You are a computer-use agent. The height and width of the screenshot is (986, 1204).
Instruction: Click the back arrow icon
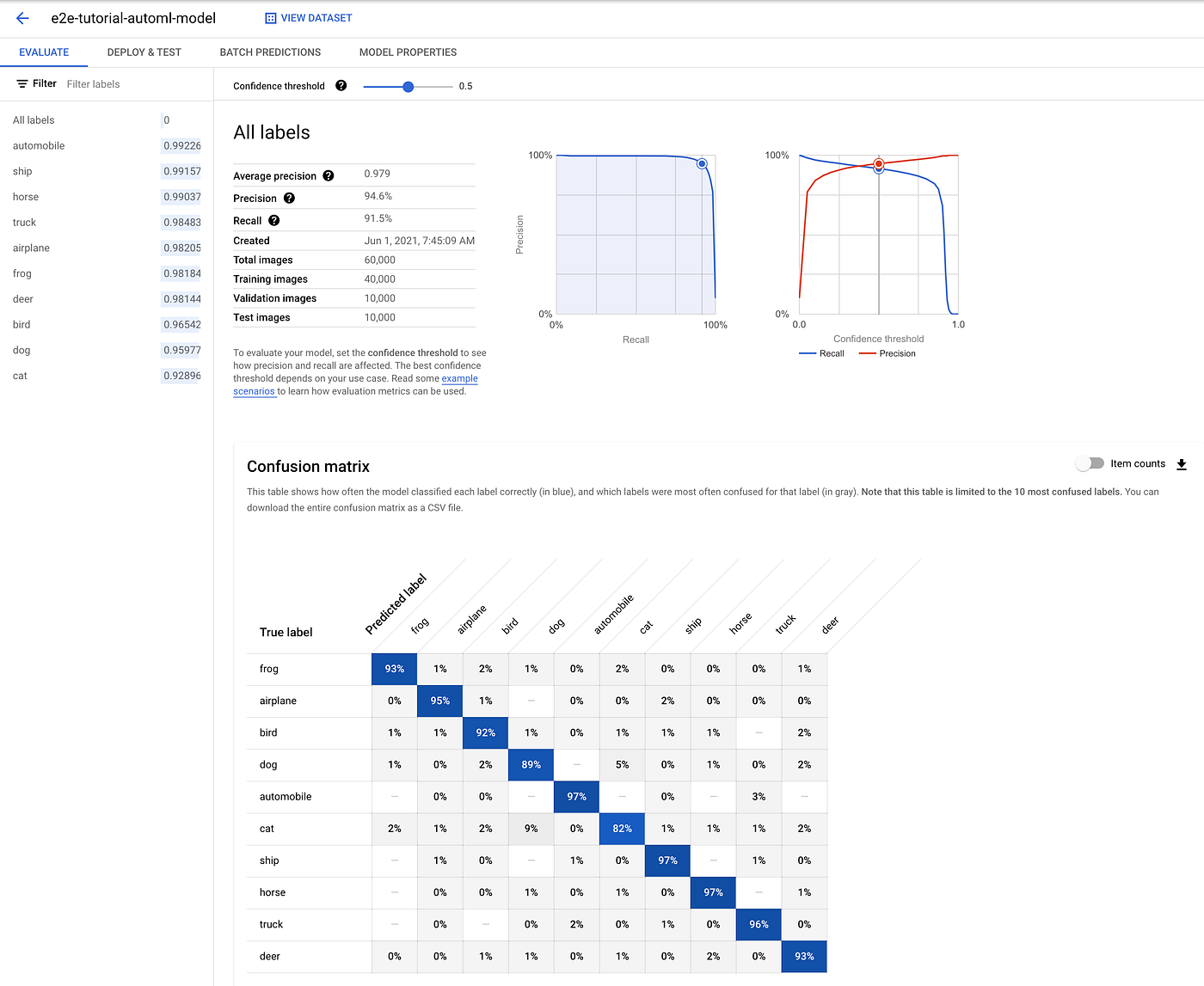(x=22, y=18)
